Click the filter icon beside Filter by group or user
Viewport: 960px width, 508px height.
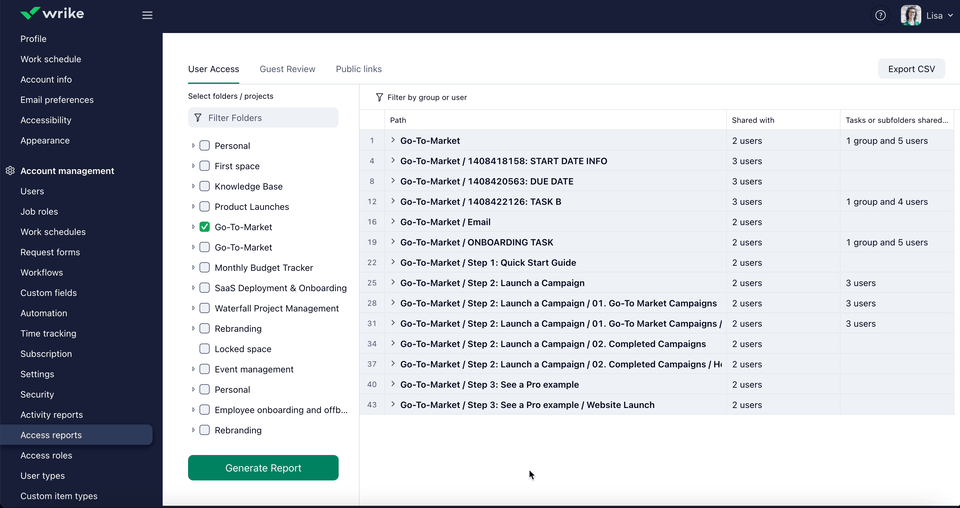point(379,98)
